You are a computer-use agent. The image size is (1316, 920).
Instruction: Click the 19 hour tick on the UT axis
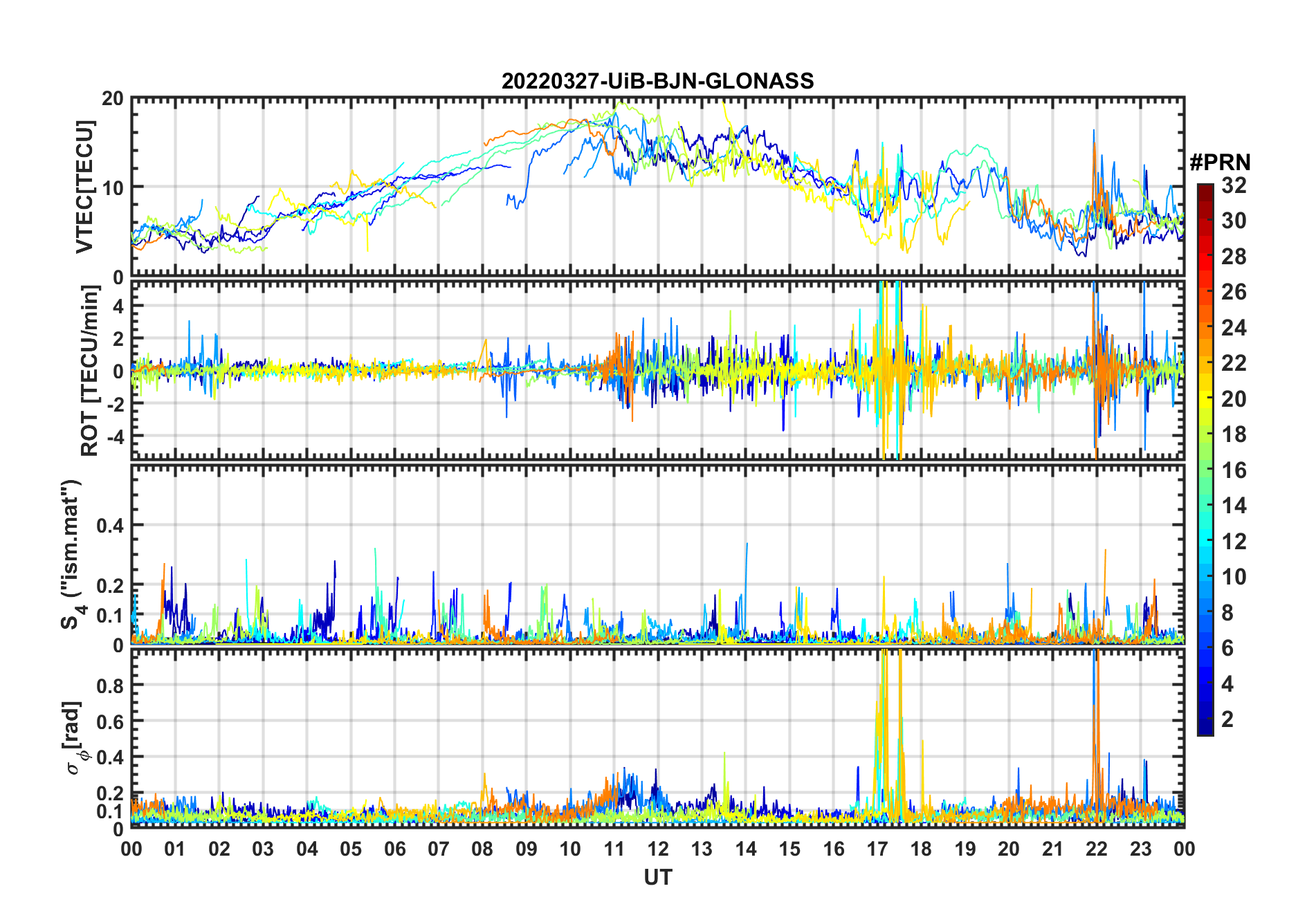965,849
